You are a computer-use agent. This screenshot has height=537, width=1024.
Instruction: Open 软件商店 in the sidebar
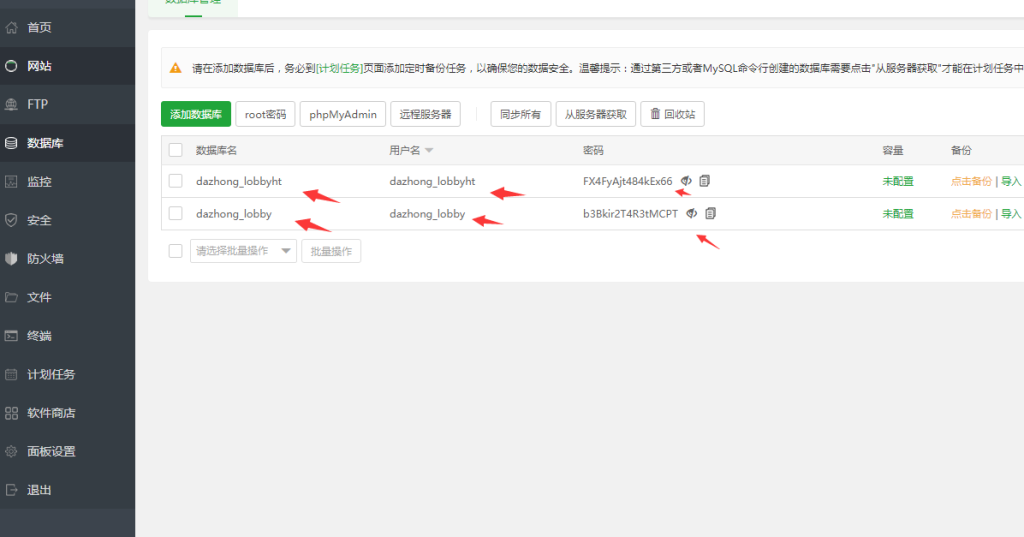click(x=51, y=413)
